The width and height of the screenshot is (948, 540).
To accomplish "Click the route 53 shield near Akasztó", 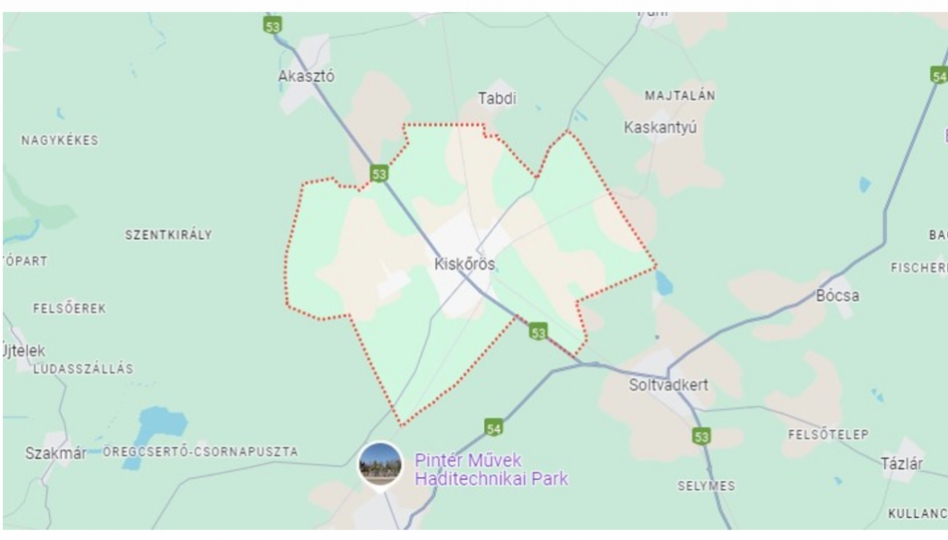I will [x=273, y=26].
